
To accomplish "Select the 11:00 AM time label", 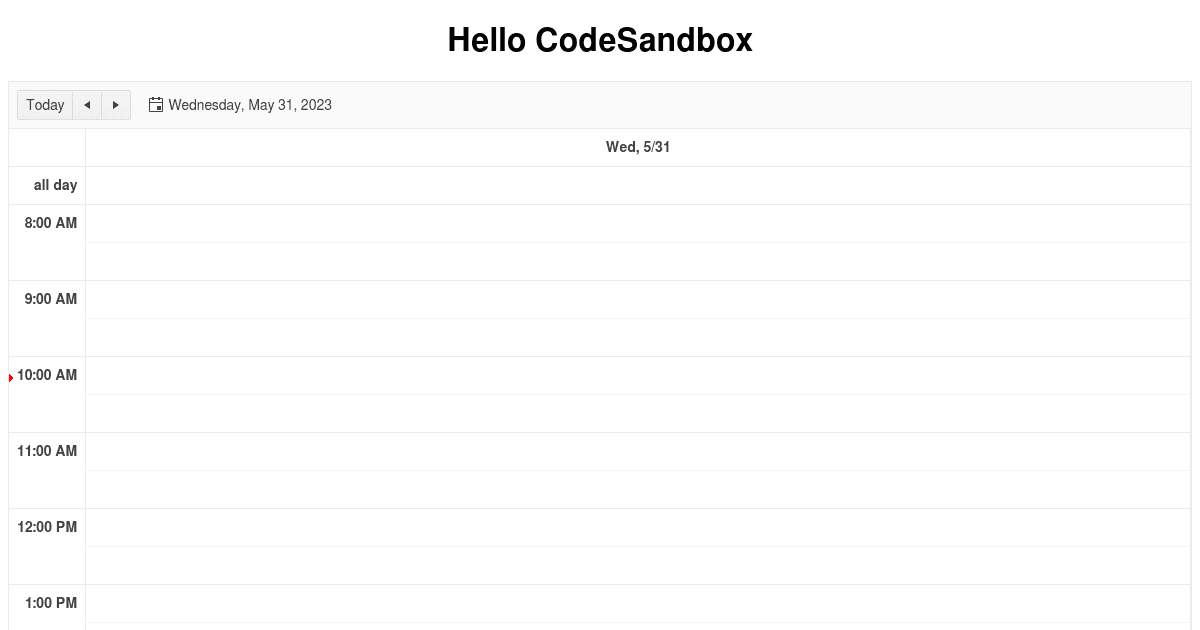I will pyautogui.click(x=46, y=451).
